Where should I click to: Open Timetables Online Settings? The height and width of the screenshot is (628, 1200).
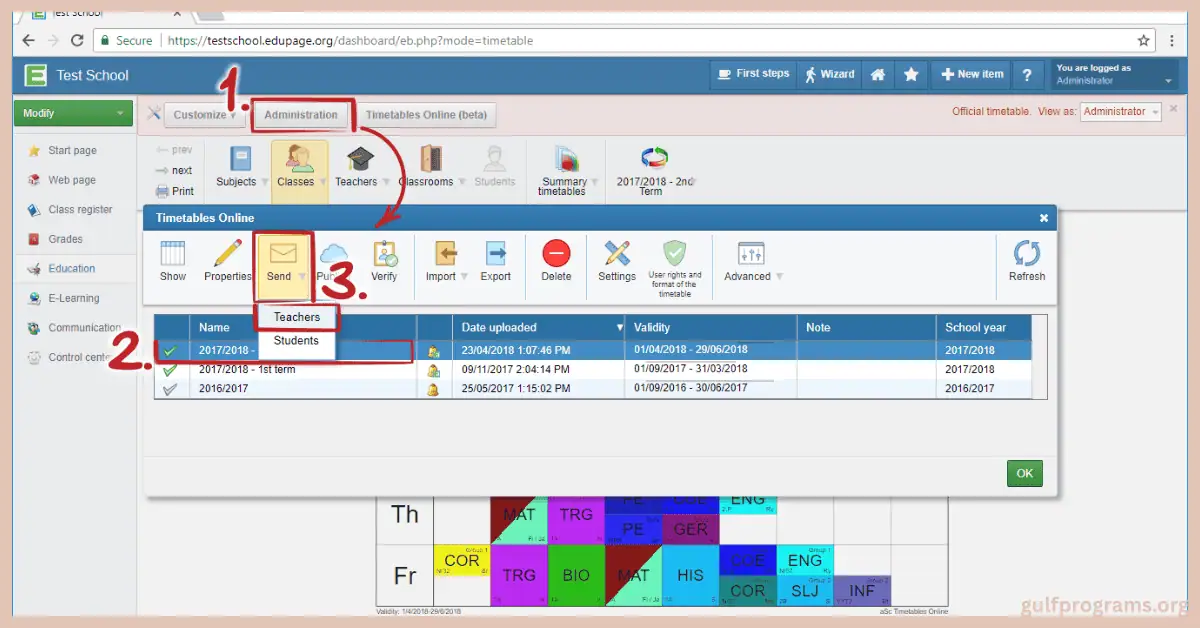(617, 259)
